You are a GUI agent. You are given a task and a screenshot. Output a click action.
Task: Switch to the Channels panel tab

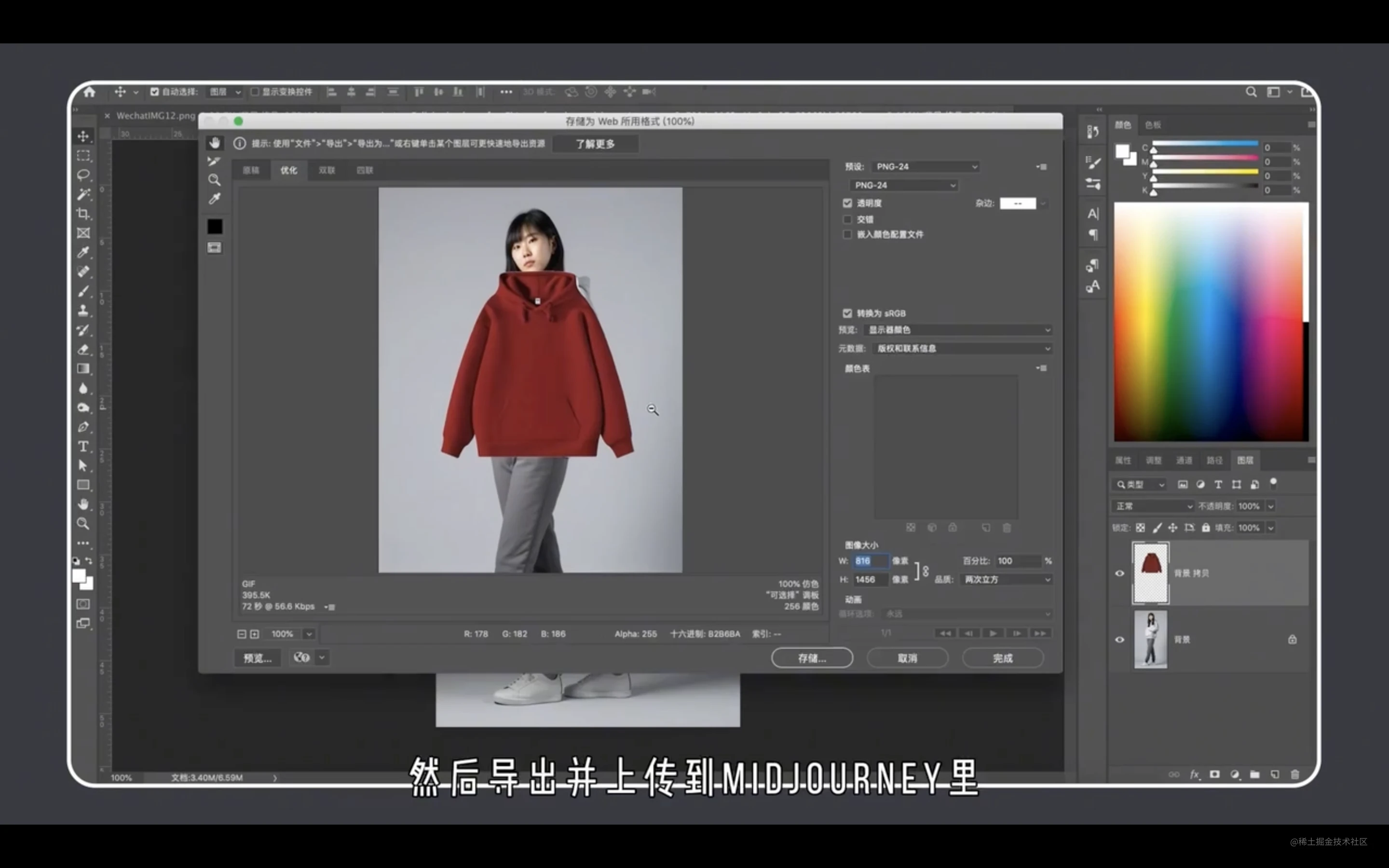(x=1184, y=461)
